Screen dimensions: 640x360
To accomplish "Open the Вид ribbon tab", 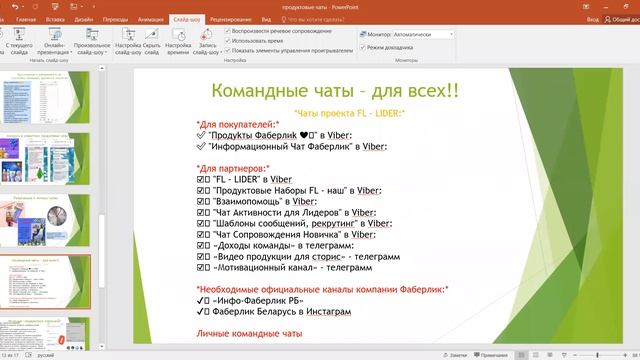I will point(266,19).
